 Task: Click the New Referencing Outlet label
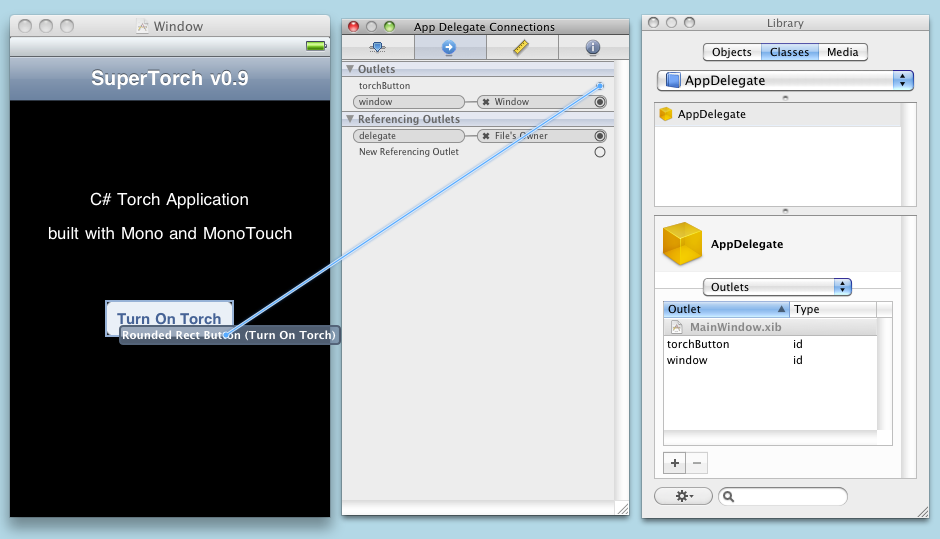(409, 152)
